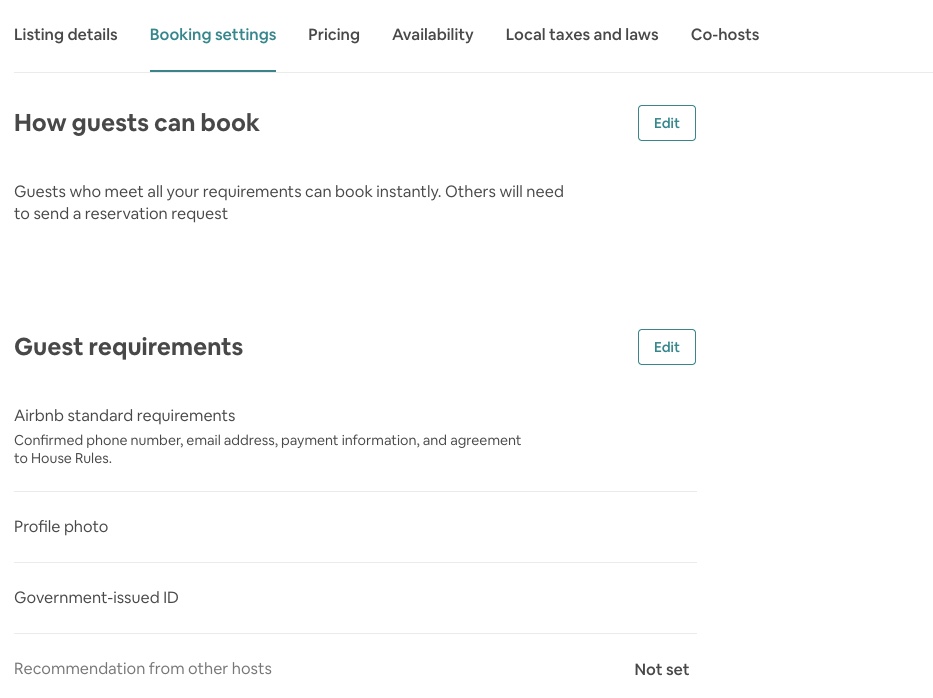933x698 pixels.
Task: Edit the How guests can book section
Action: point(666,123)
